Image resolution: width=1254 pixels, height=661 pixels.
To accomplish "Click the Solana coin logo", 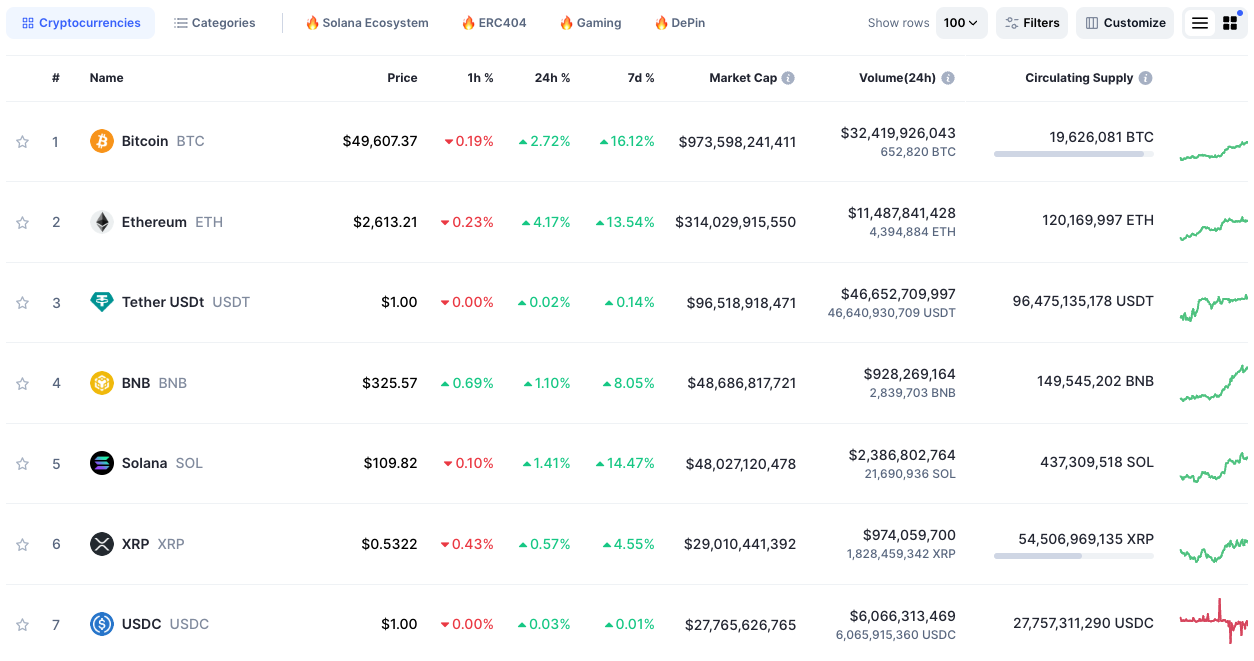I will coord(101,463).
